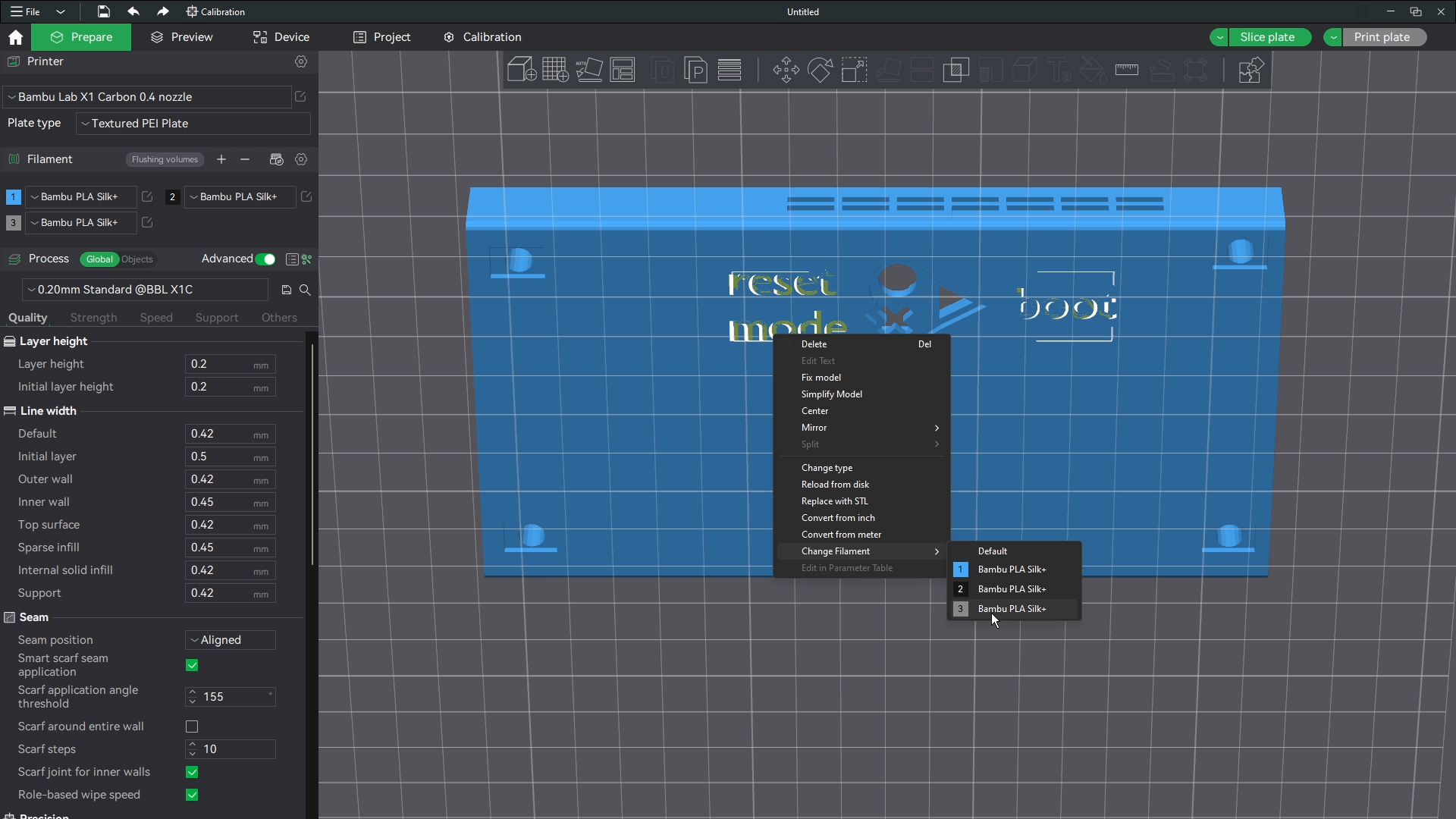Viewport: 1456px width, 819px height.
Task: Click the filament 1 blue color swatch
Action: click(x=13, y=197)
